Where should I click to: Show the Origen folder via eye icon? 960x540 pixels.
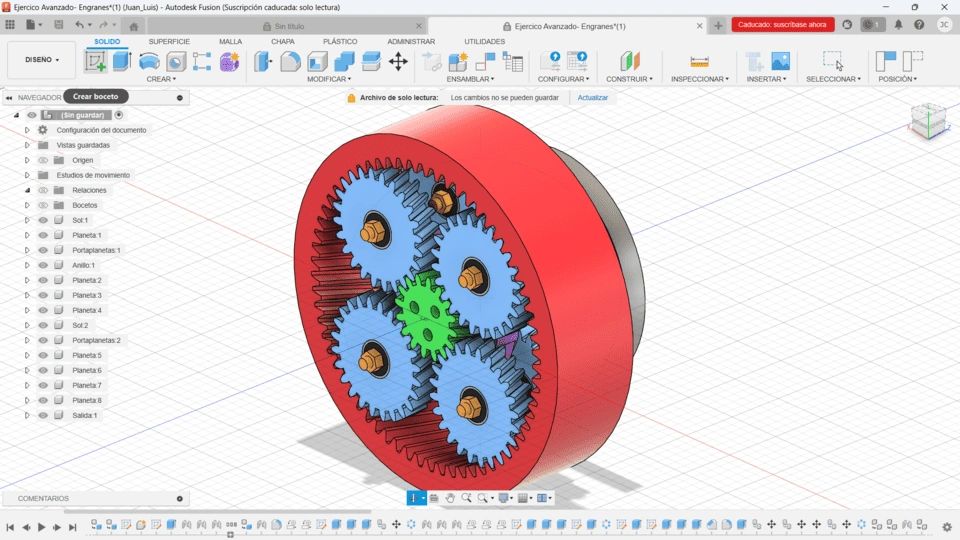pyautogui.click(x=43, y=160)
